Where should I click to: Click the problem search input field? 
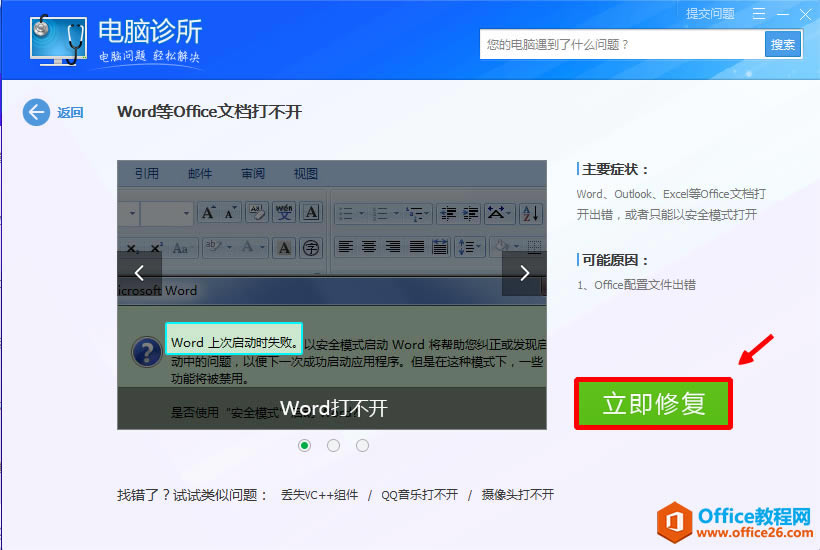click(x=620, y=44)
